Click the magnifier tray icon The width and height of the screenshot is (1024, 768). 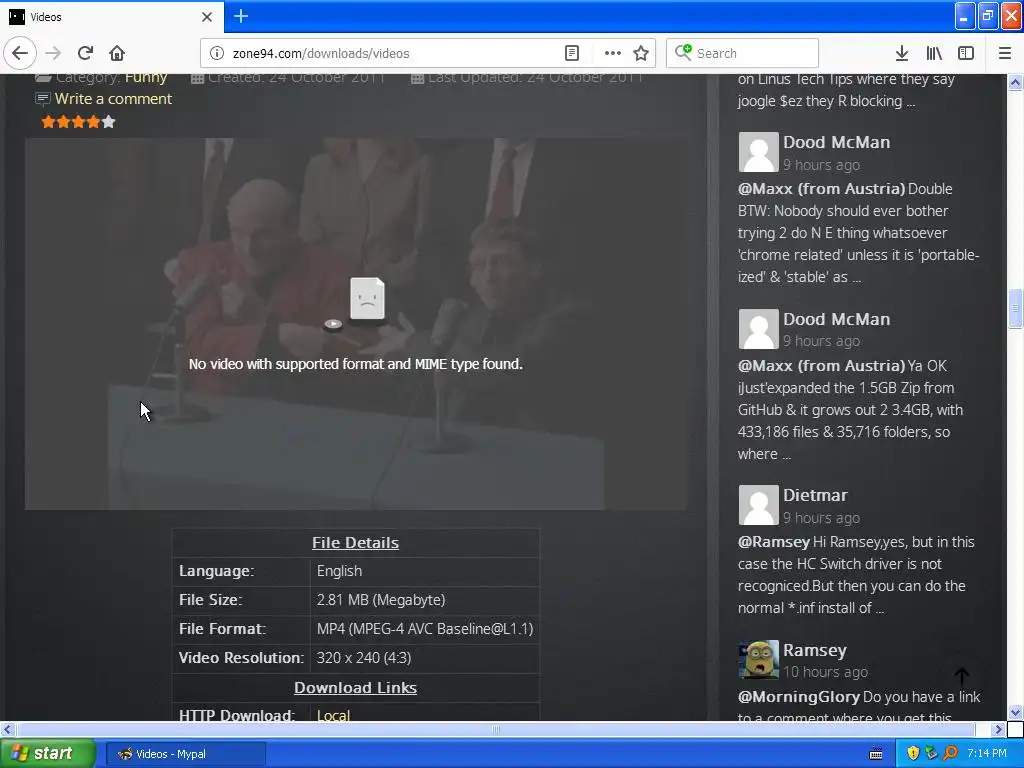tap(950, 754)
